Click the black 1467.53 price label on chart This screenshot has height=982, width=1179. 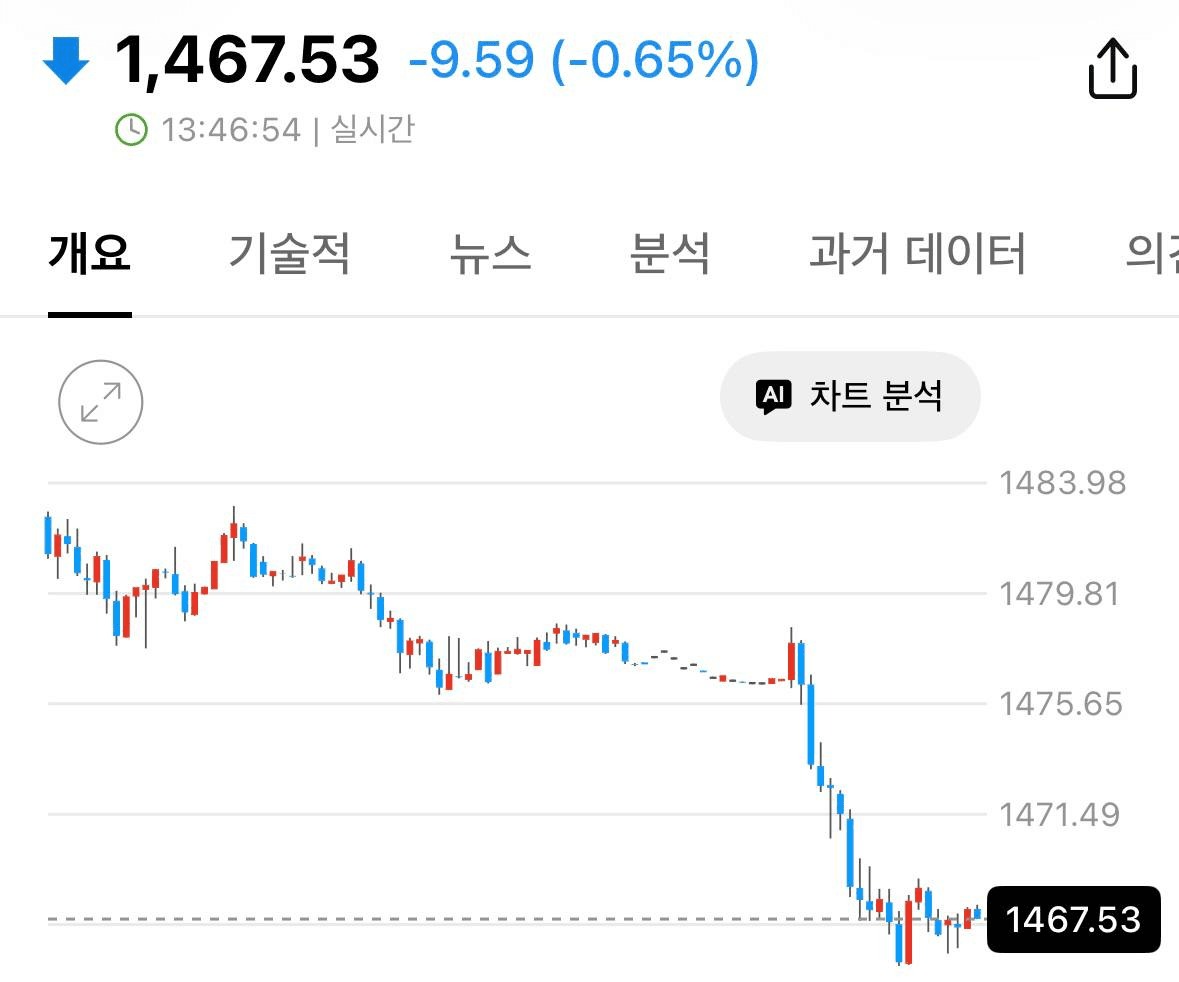pos(1074,920)
